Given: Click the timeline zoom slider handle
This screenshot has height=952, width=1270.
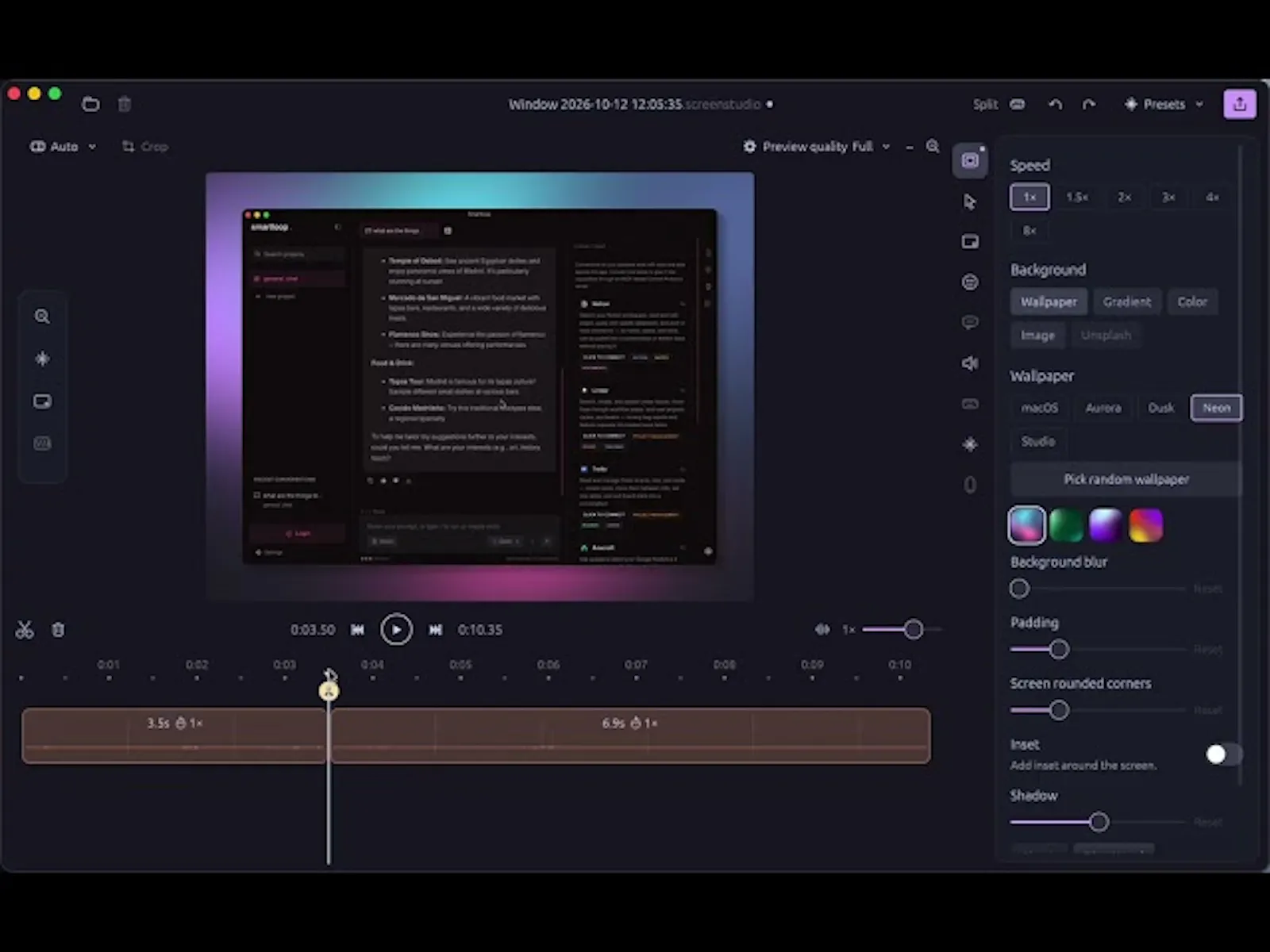Looking at the screenshot, I should (914, 630).
